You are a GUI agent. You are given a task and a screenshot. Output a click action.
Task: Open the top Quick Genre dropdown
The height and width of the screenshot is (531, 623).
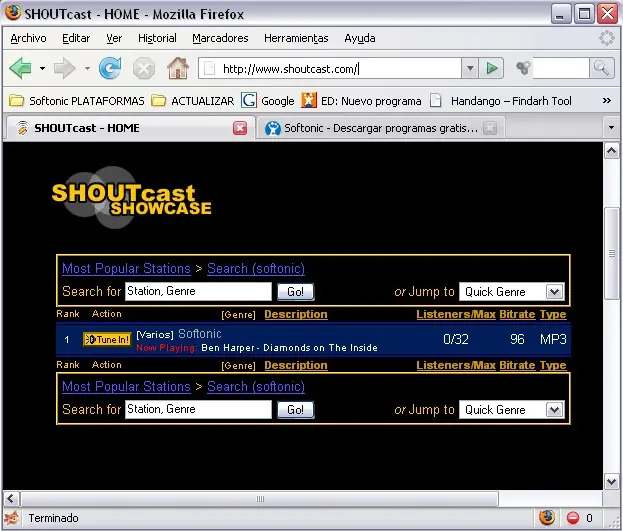point(512,292)
